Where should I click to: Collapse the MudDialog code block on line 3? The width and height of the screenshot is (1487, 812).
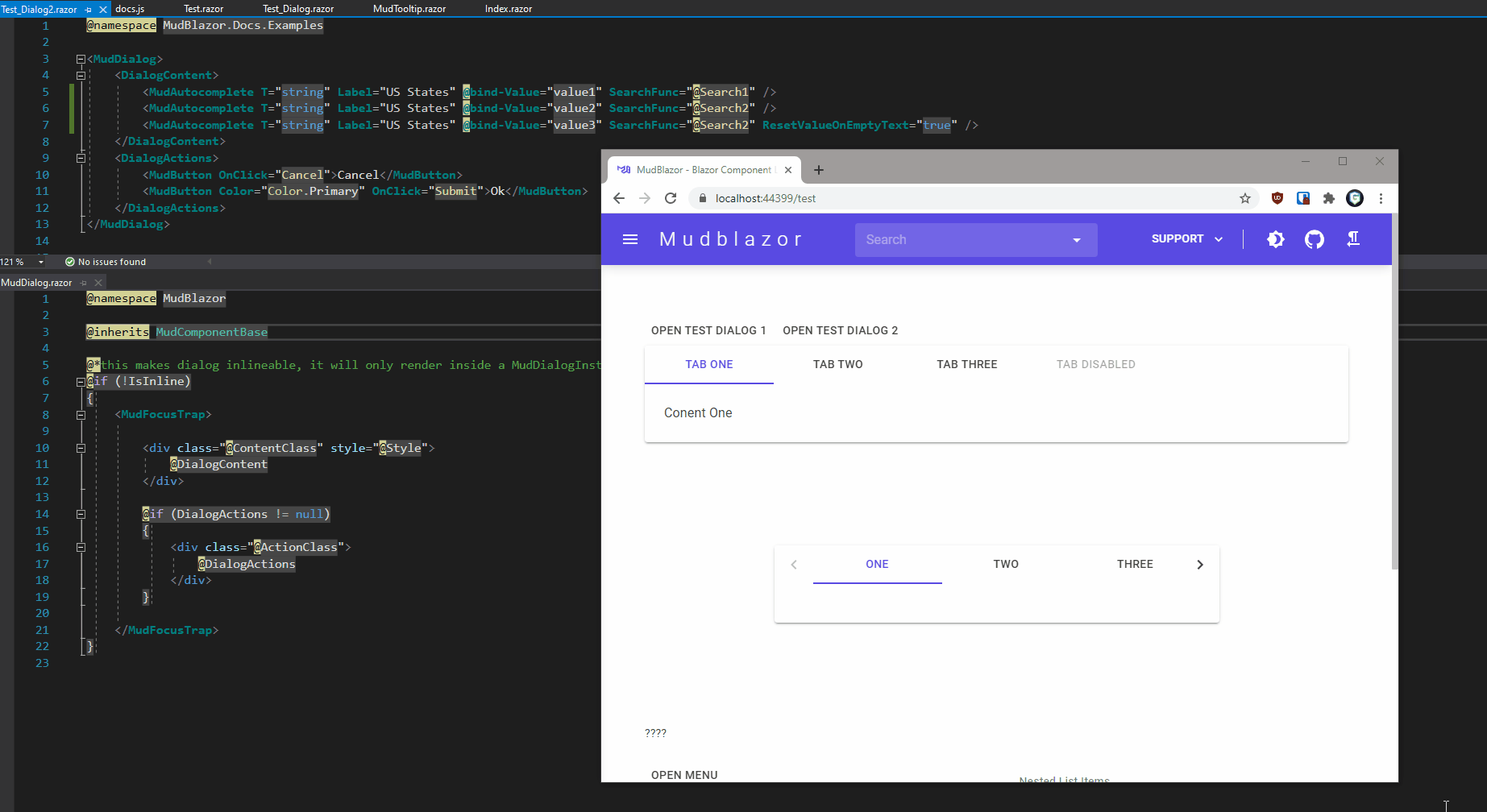pyautogui.click(x=80, y=58)
